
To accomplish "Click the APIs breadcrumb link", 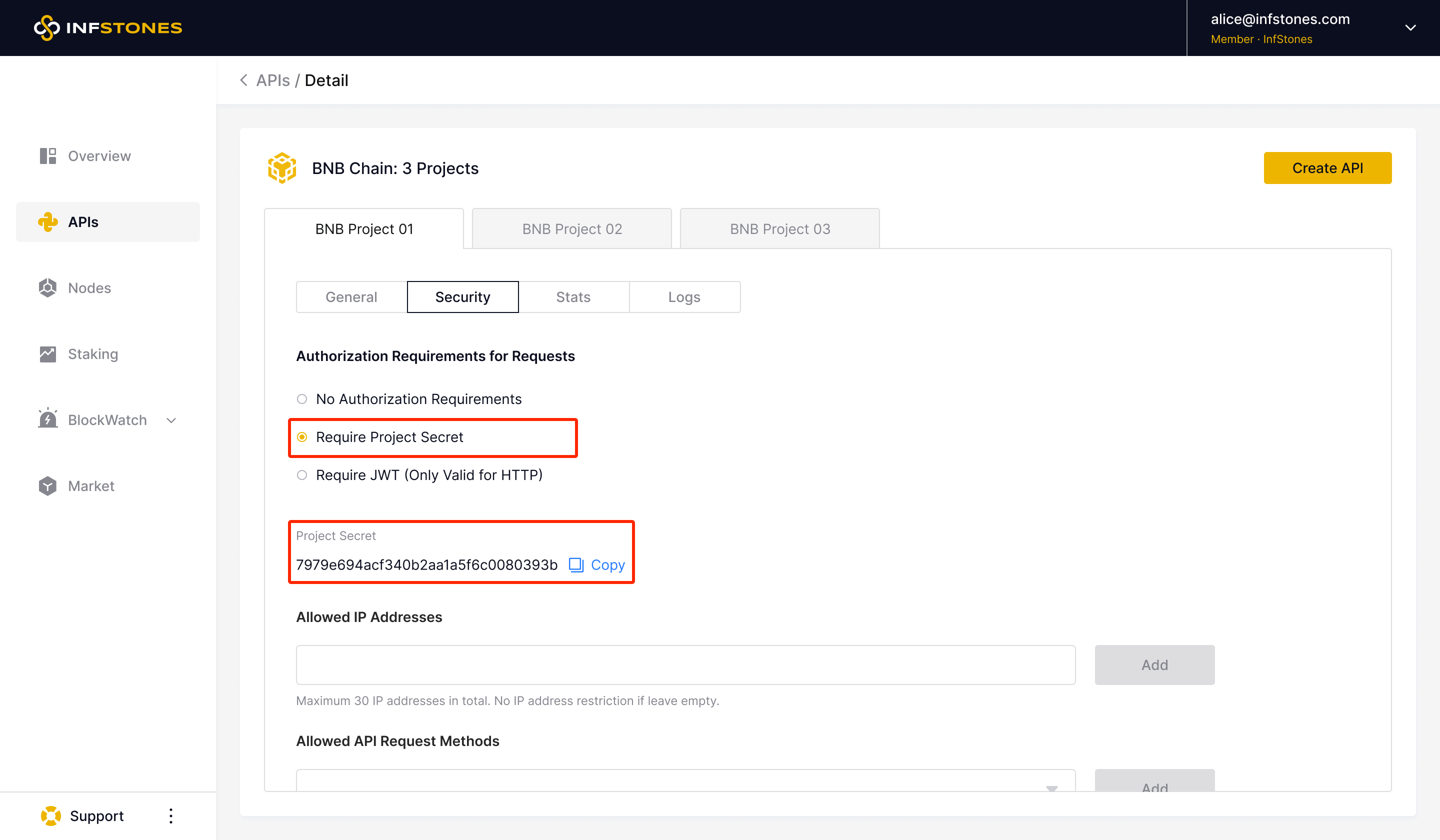I will [x=273, y=80].
